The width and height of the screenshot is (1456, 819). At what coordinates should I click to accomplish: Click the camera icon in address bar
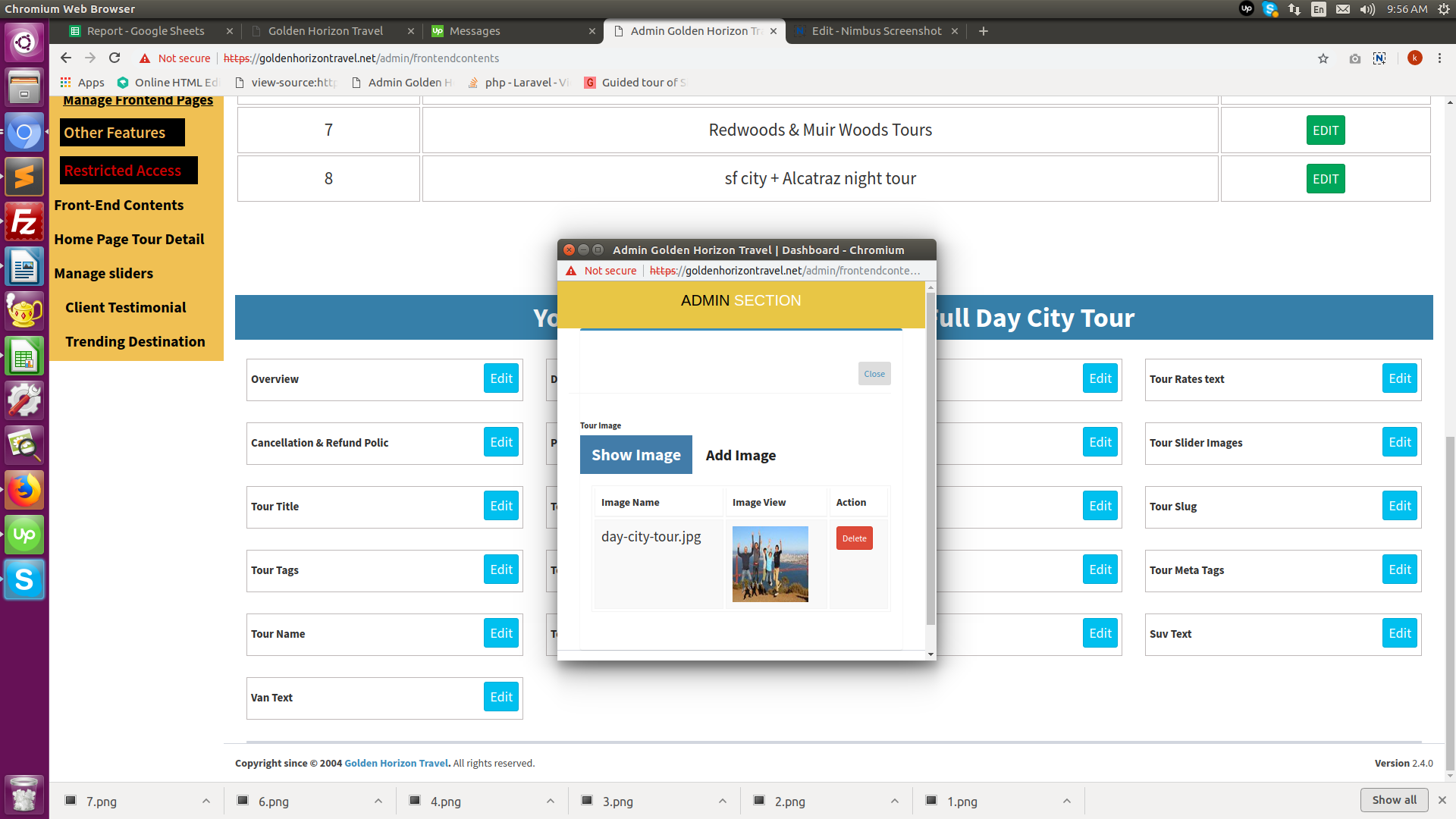pyautogui.click(x=1354, y=58)
